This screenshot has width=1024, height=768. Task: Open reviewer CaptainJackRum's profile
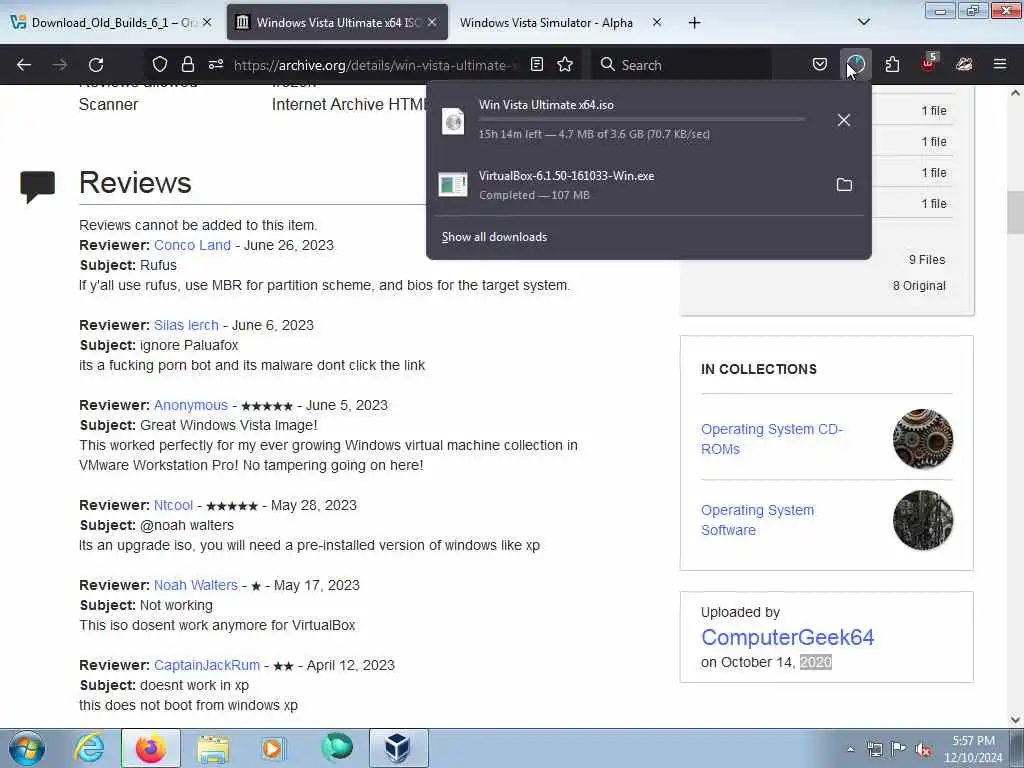tap(207, 665)
